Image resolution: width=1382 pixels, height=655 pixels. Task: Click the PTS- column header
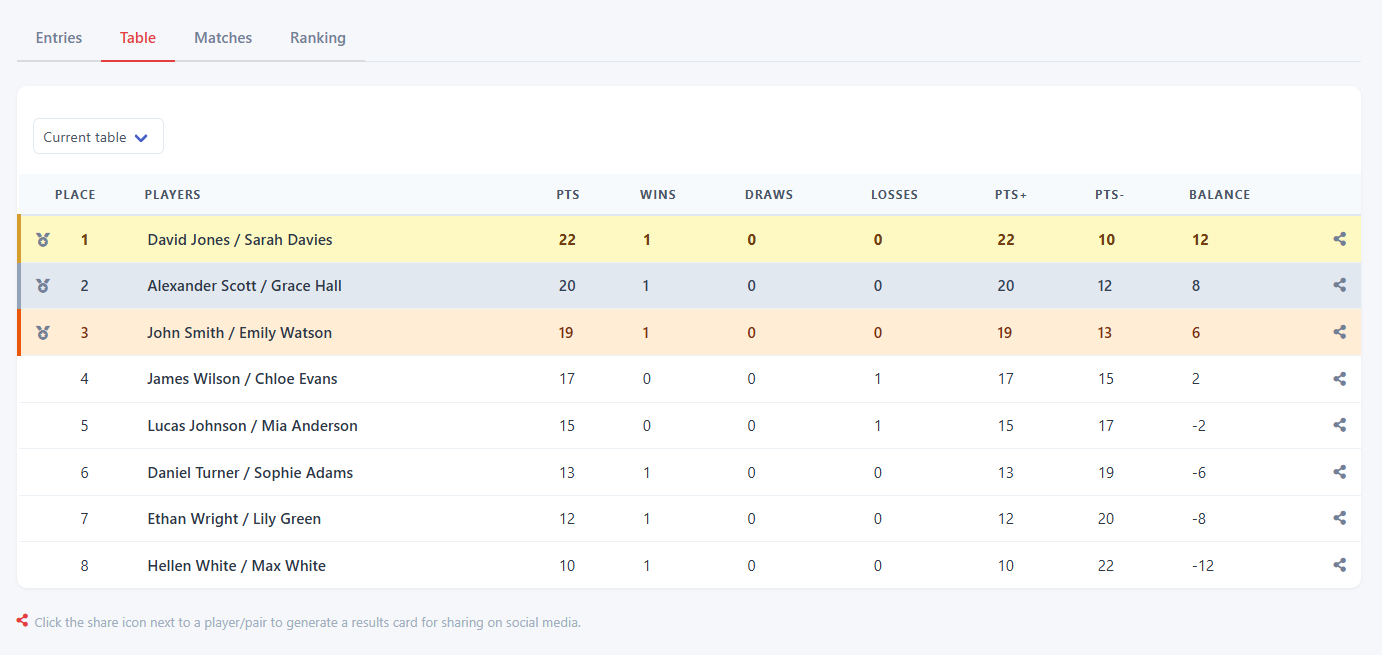point(1110,195)
